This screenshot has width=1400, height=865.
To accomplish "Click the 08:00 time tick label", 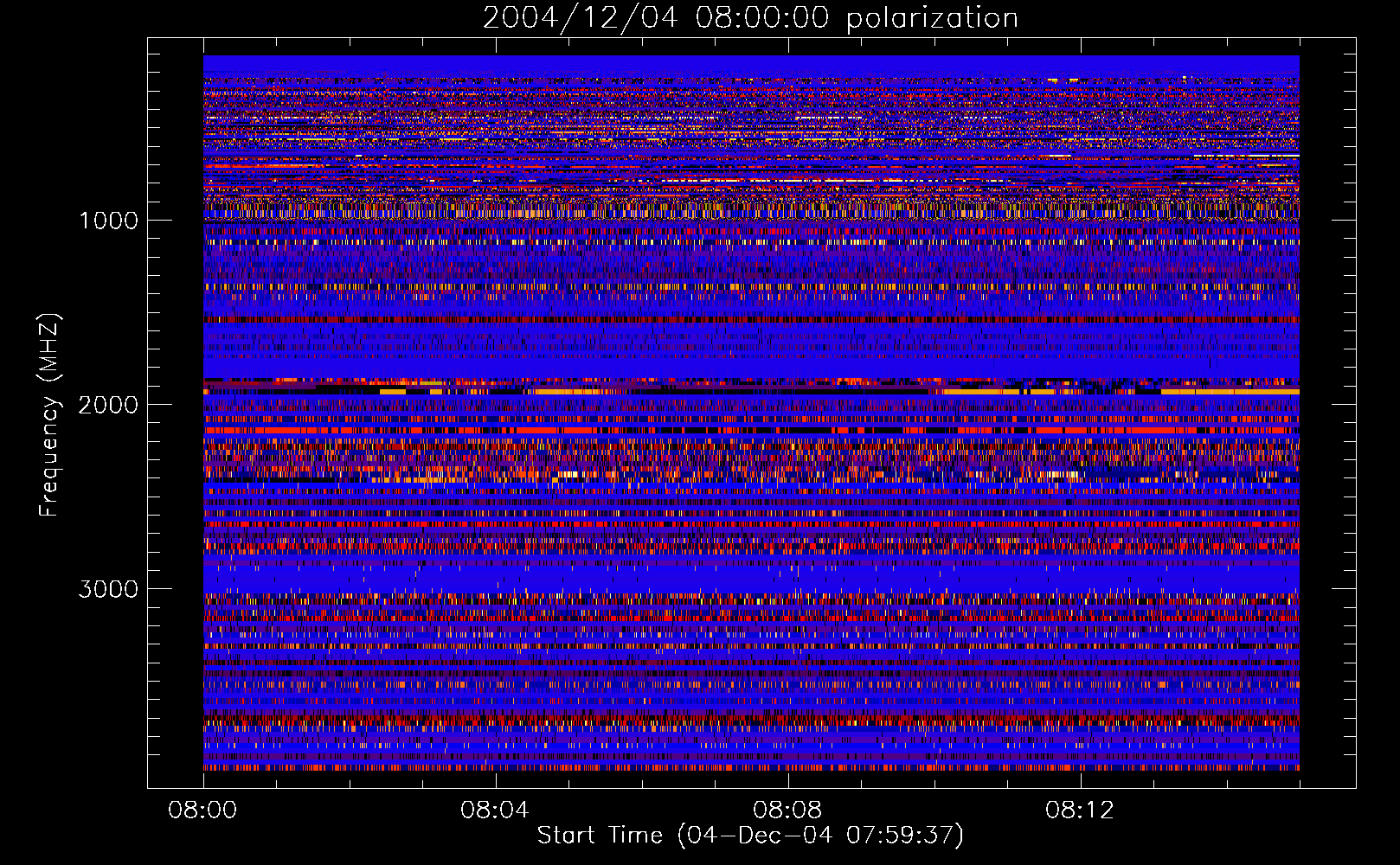I will click(x=202, y=811).
